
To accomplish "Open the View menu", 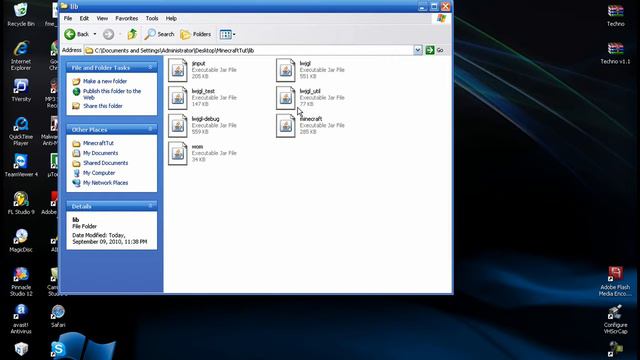I will pos(102,18).
